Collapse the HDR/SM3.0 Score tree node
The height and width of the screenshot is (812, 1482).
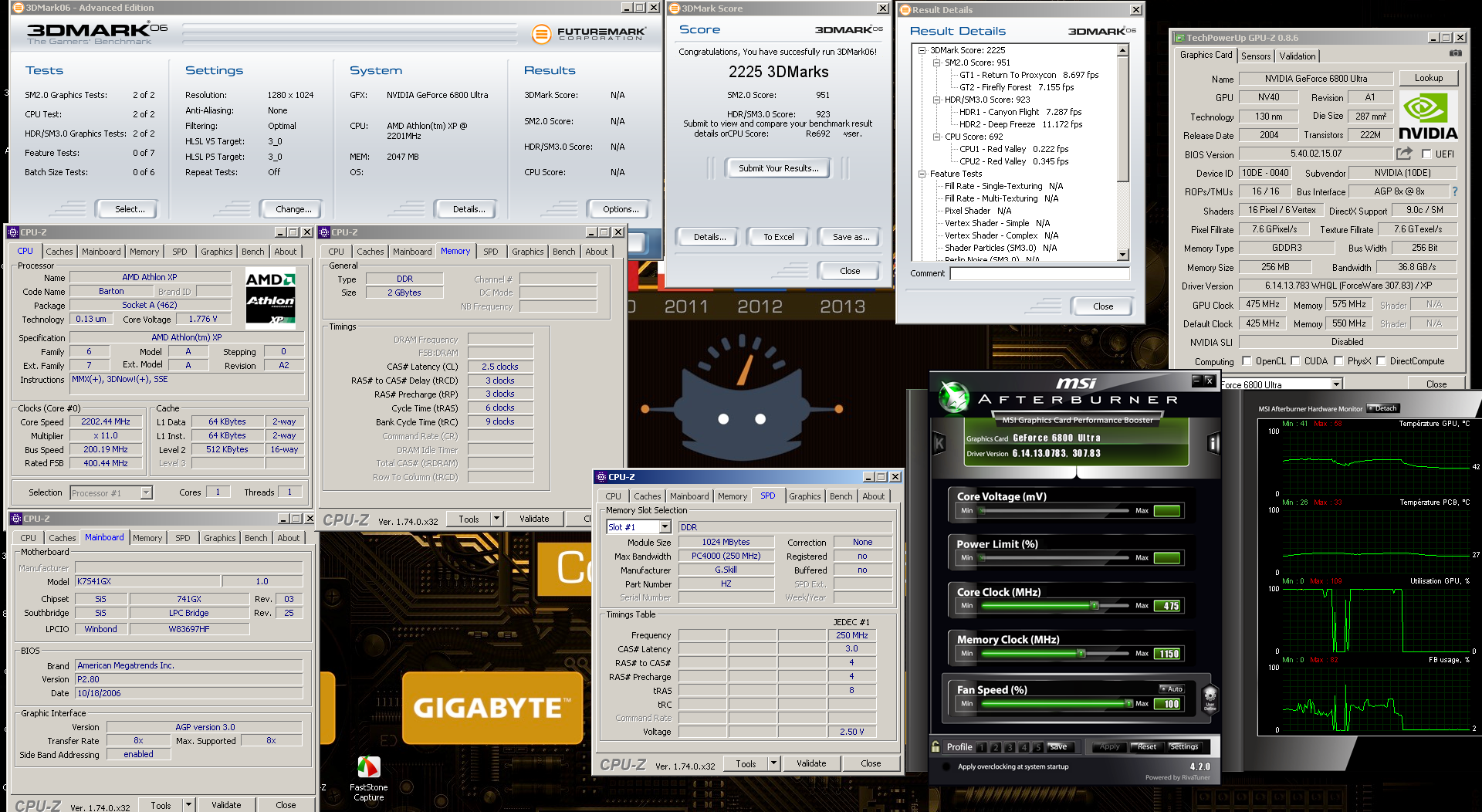936,100
